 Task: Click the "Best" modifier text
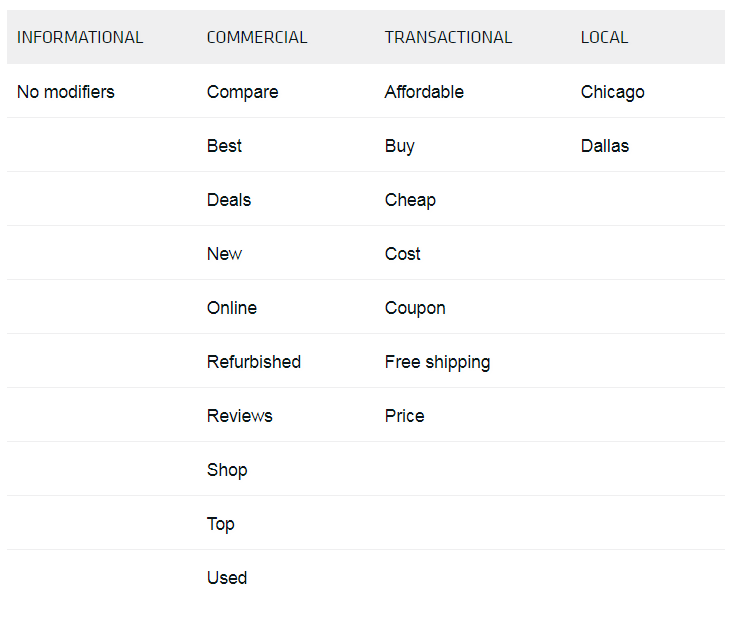pyautogui.click(x=224, y=146)
